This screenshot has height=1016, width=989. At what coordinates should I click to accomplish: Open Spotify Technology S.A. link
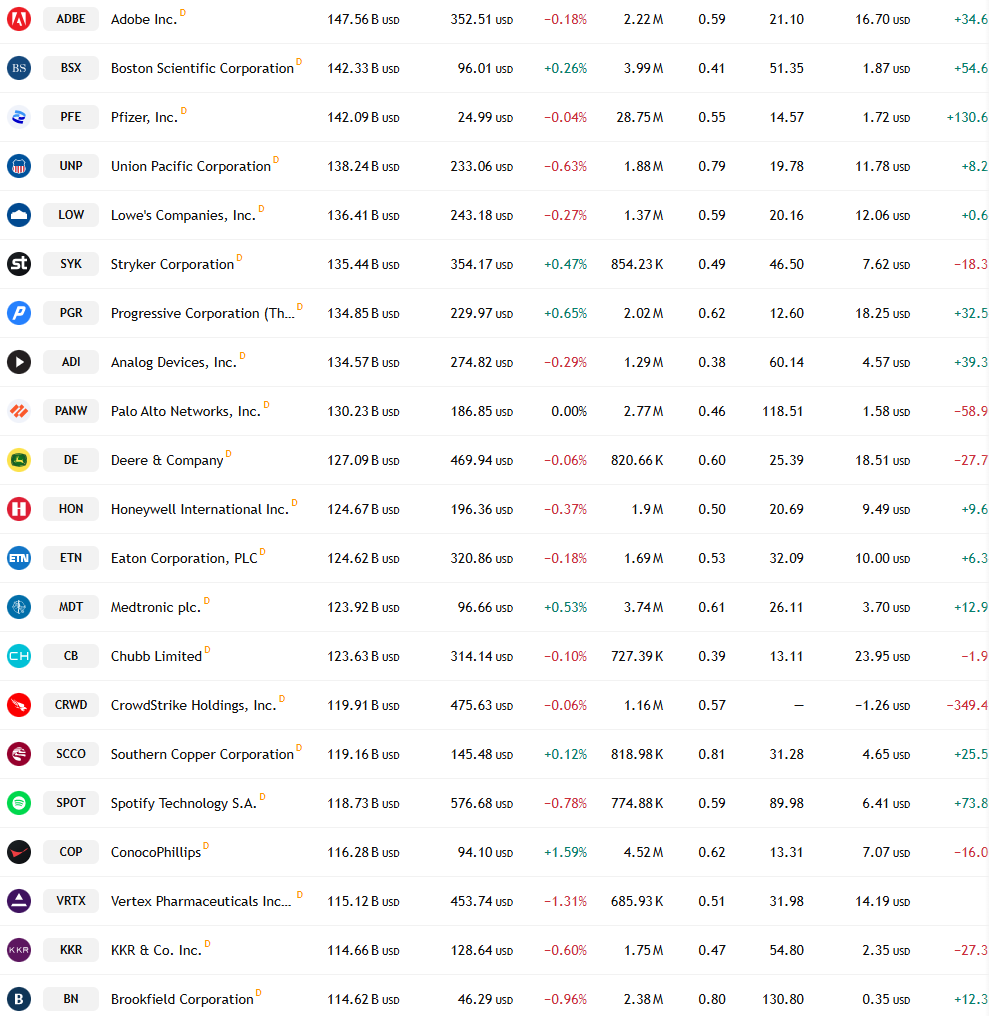[x=184, y=803]
